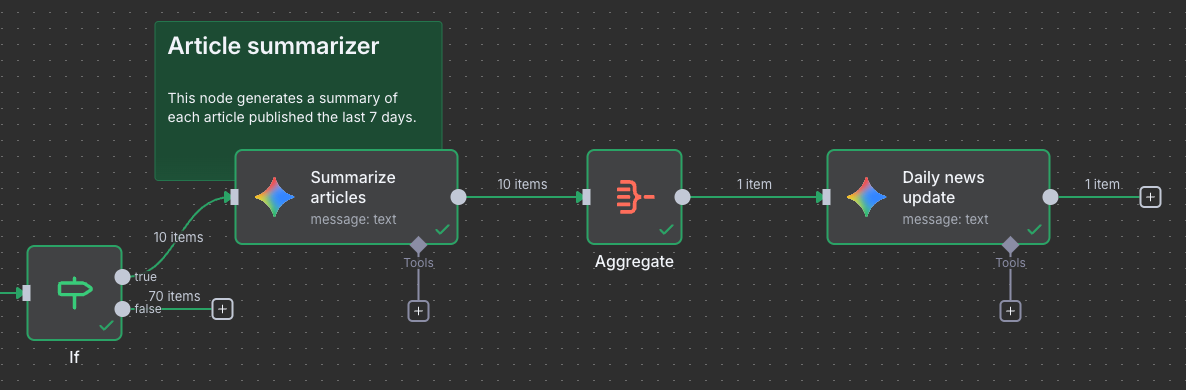Select the If node signpost icon
Viewport: 1186px width, 390px height.
pos(75,293)
